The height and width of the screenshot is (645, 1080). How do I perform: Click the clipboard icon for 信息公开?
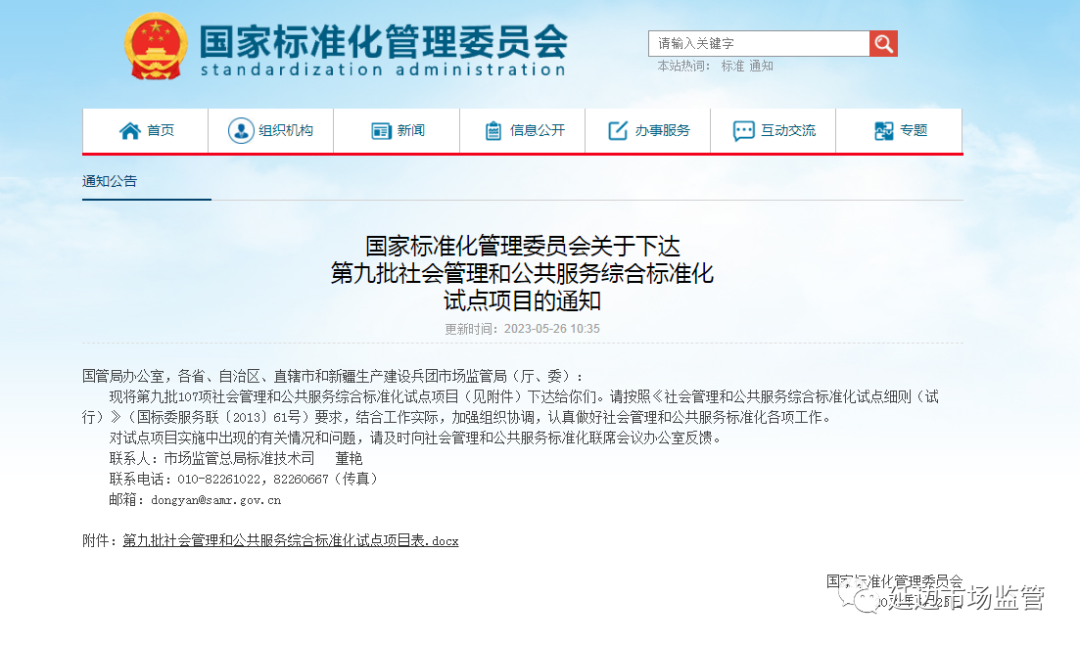coord(493,130)
